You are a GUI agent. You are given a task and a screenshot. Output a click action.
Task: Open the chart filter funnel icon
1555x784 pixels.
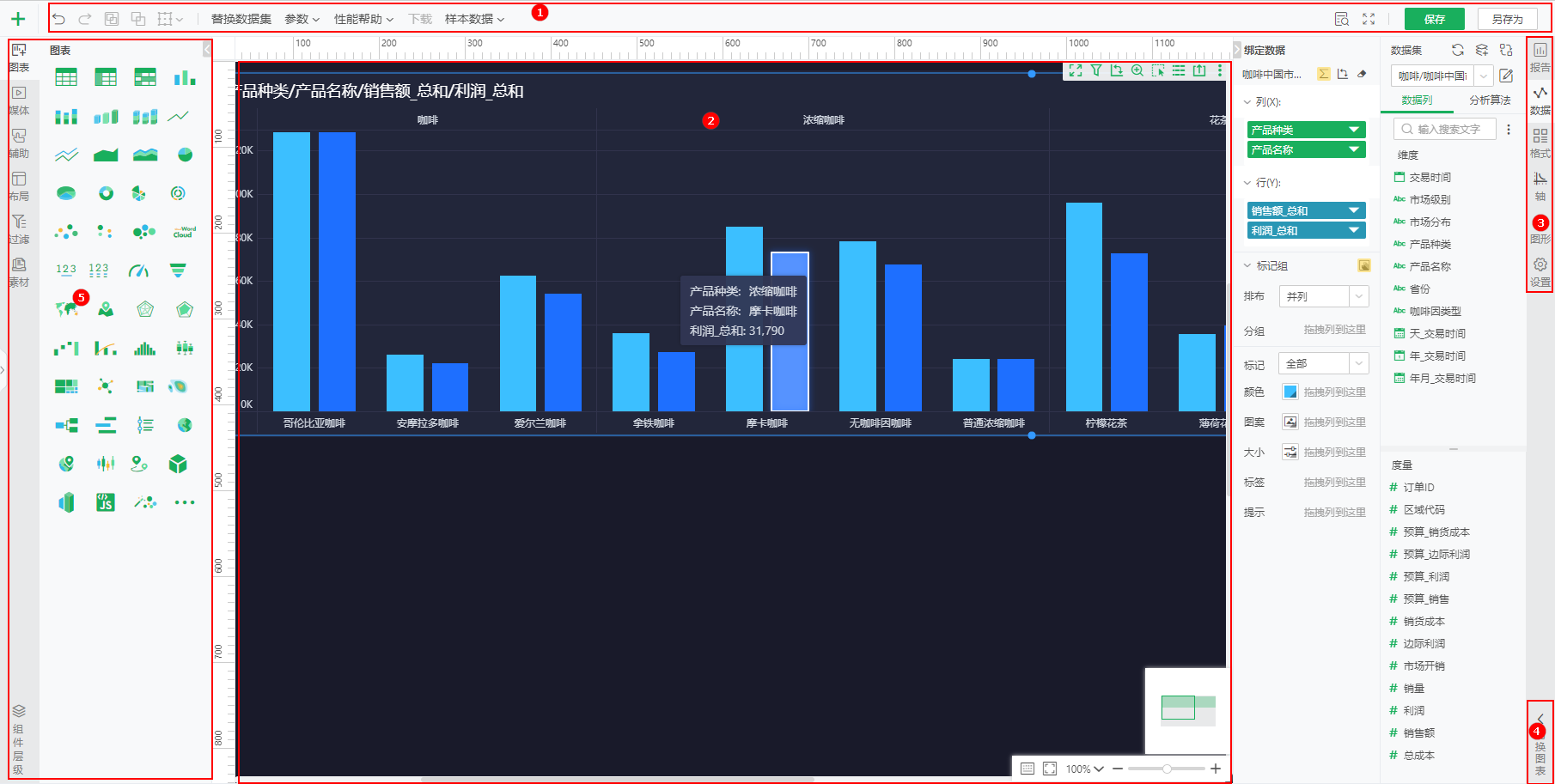[1096, 71]
